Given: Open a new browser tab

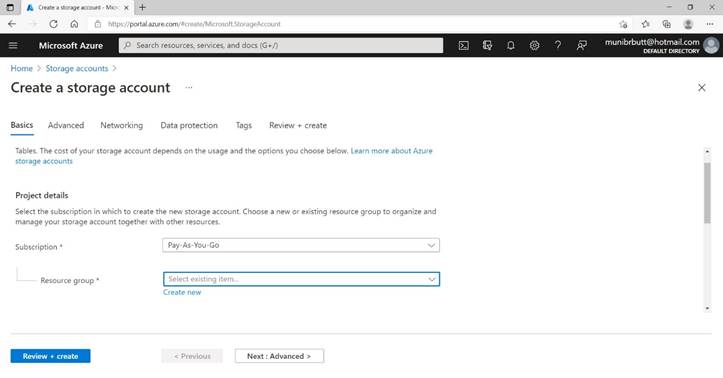Looking at the screenshot, I should [142, 7].
